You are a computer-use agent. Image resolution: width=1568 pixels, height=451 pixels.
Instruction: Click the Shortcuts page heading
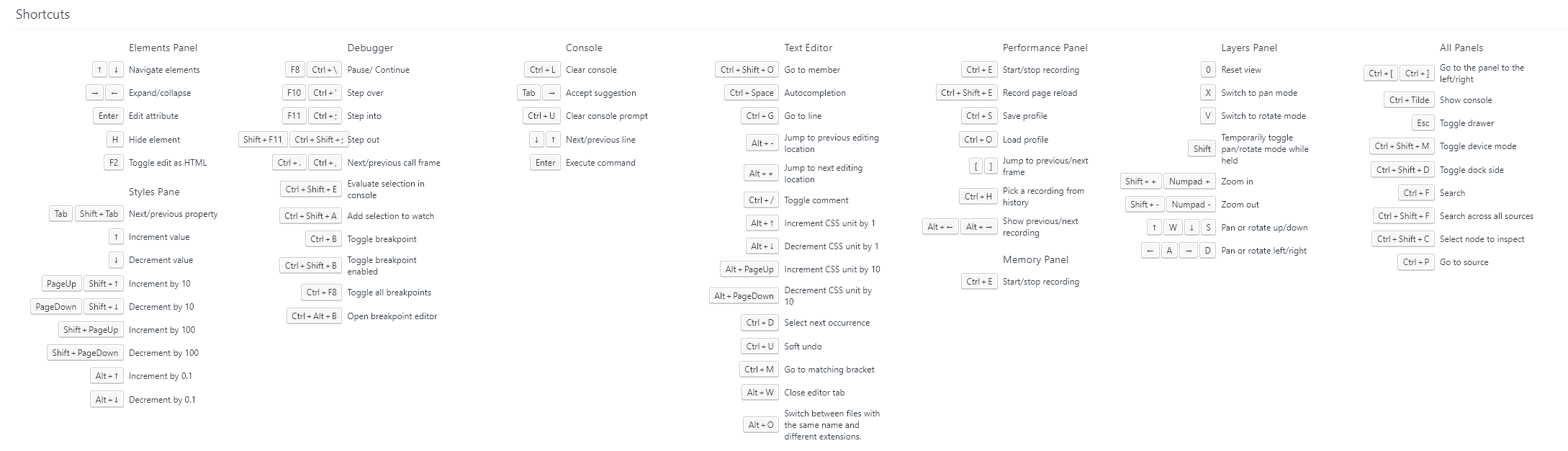[x=42, y=14]
